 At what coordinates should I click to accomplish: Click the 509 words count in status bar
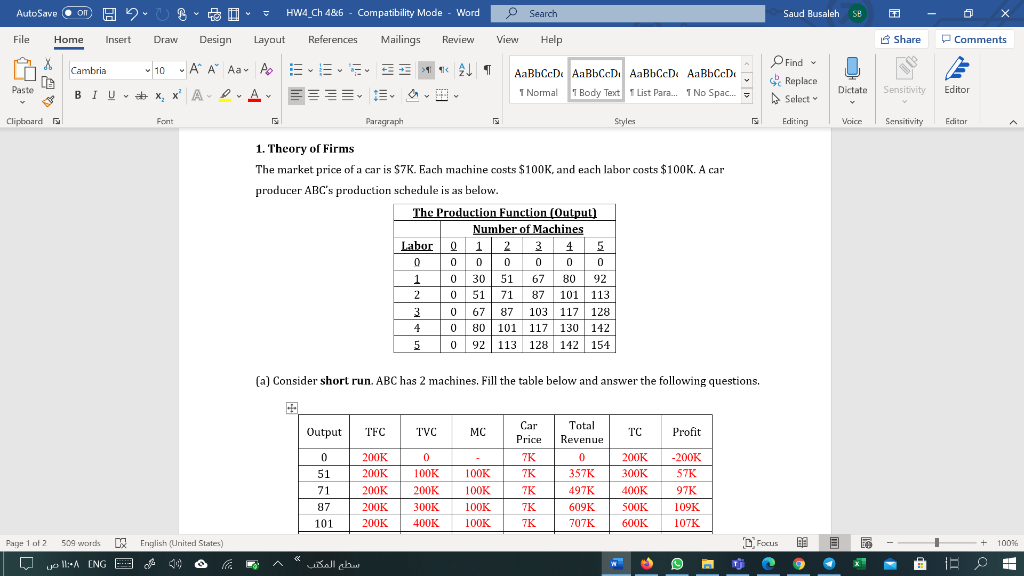click(x=81, y=543)
